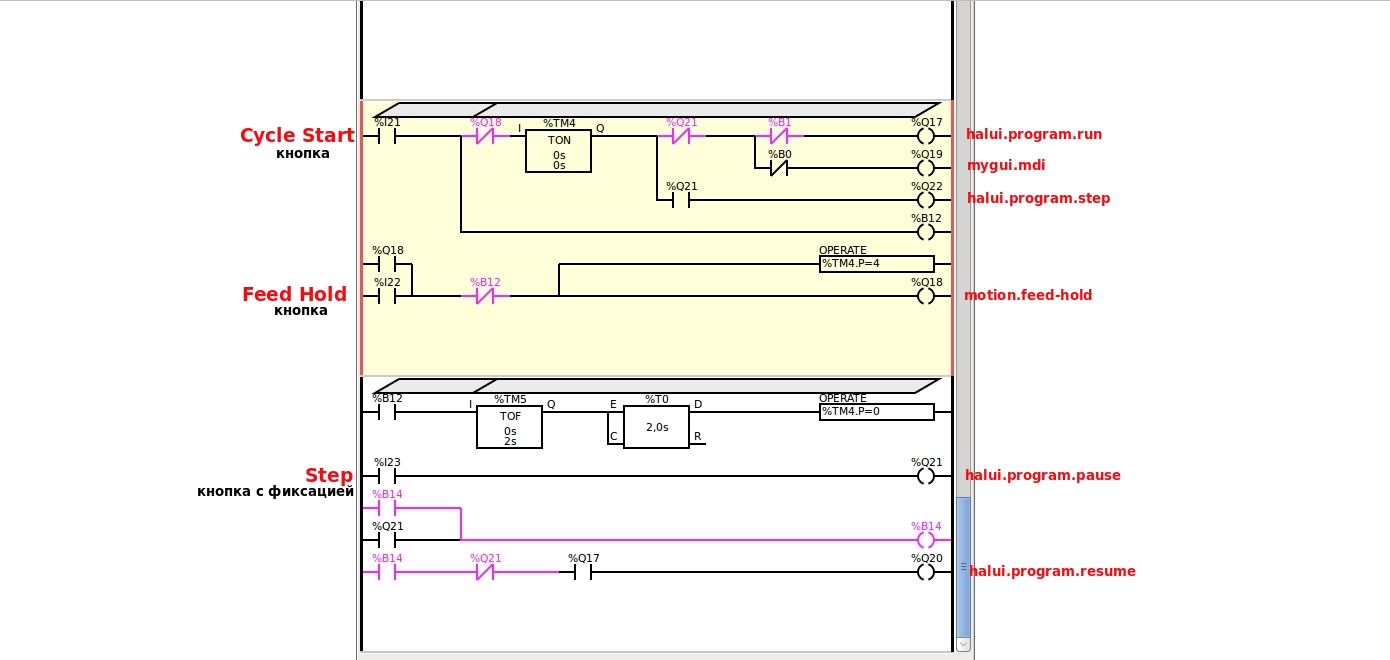The height and width of the screenshot is (660, 1390).
Task: Select the %B0 normally closed contact
Action: point(779,168)
